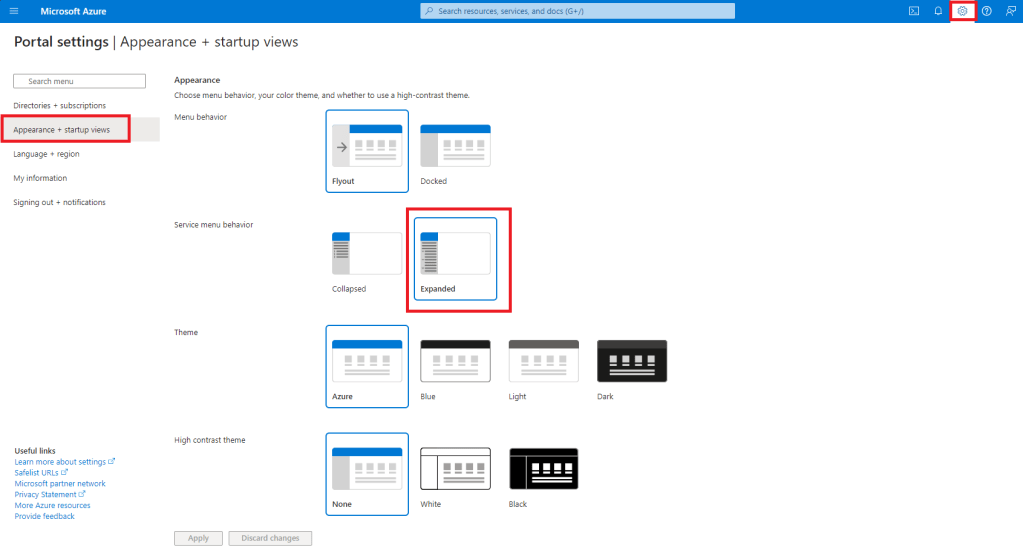Click the feedback icon in header
This screenshot has width=1023, height=548.
click(1011, 11)
